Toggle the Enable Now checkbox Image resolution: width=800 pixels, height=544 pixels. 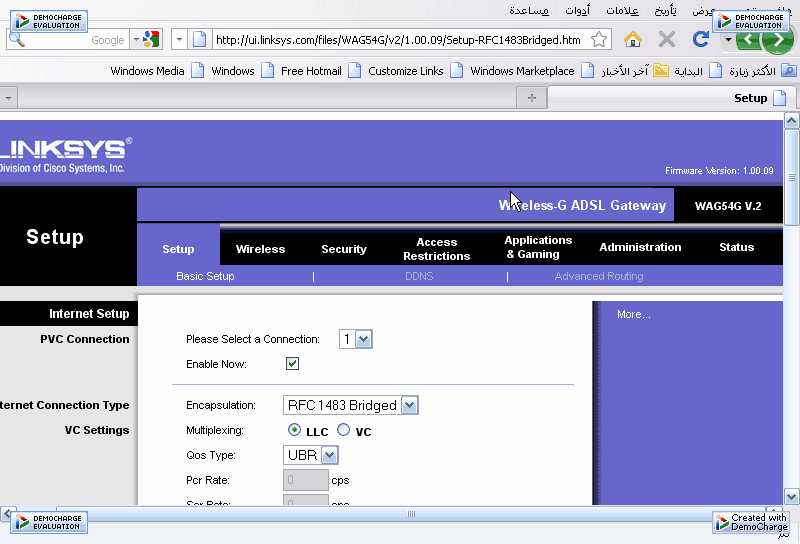click(292, 364)
